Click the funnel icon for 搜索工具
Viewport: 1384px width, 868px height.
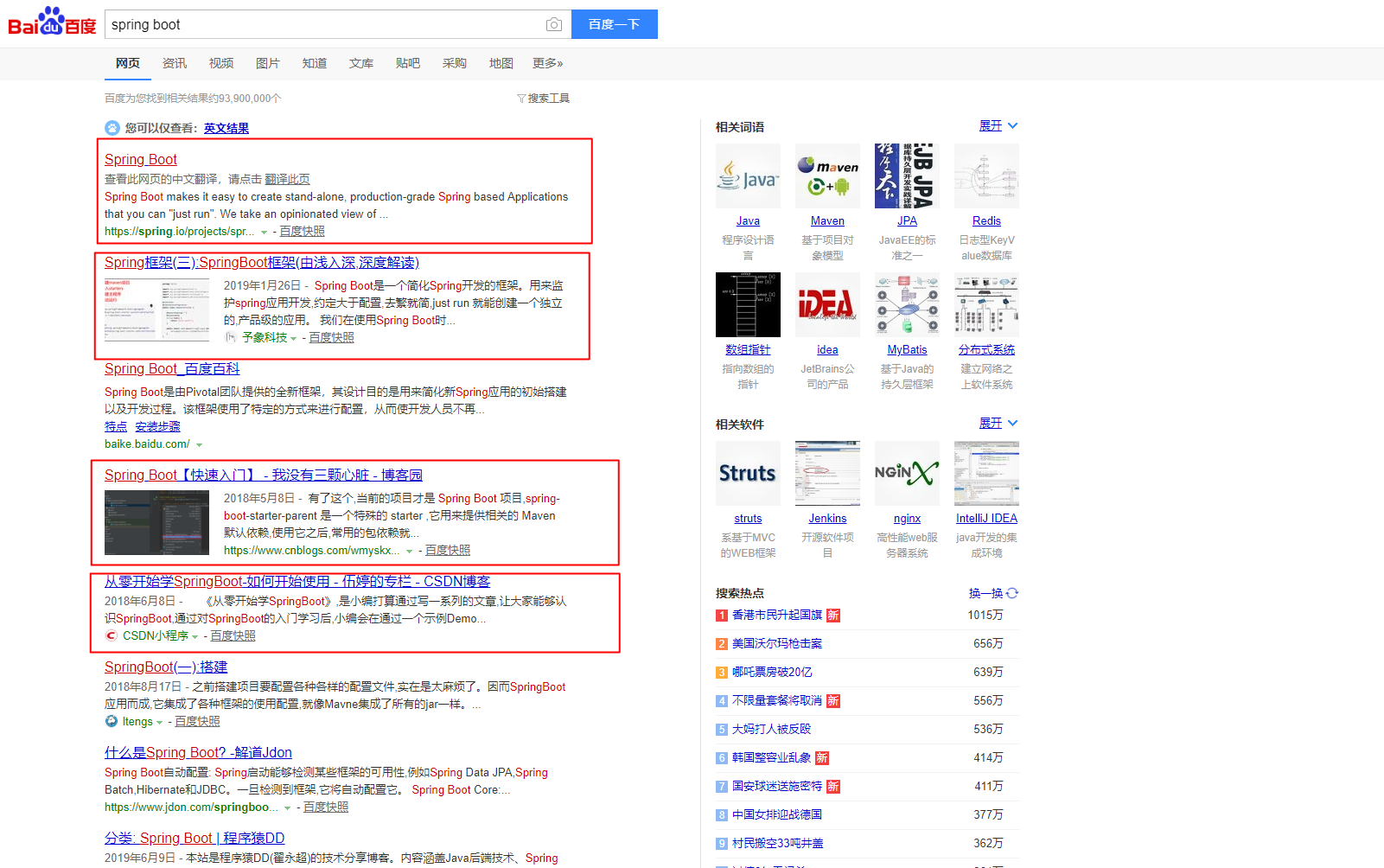pos(521,99)
